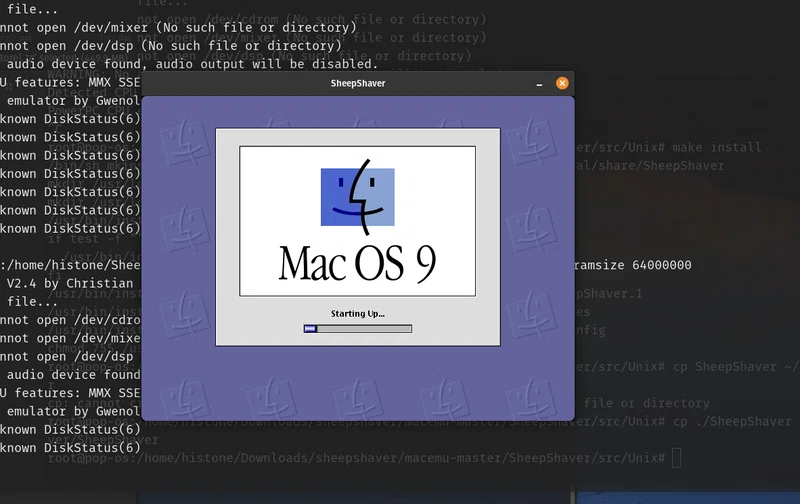
Task: Click 'al/share/SheepShaver' terminal text
Action: tap(649, 166)
